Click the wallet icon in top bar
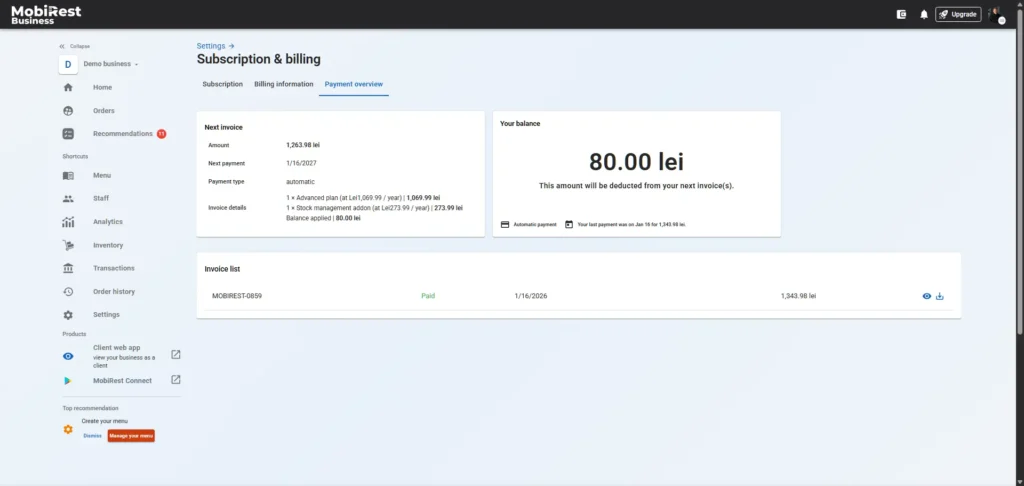The image size is (1024, 486). click(x=902, y=14)
